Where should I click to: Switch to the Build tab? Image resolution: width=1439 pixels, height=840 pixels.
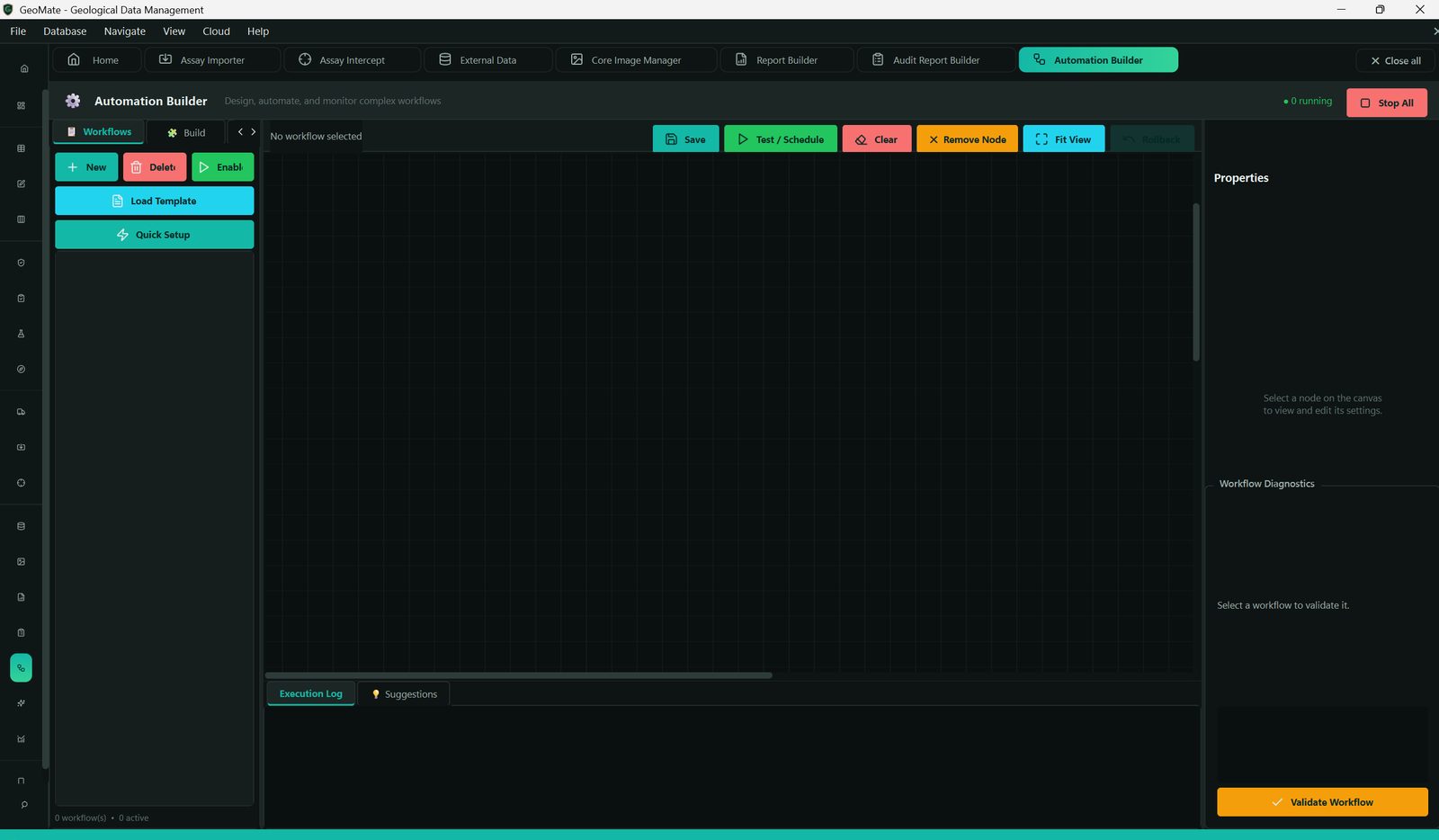186,132
